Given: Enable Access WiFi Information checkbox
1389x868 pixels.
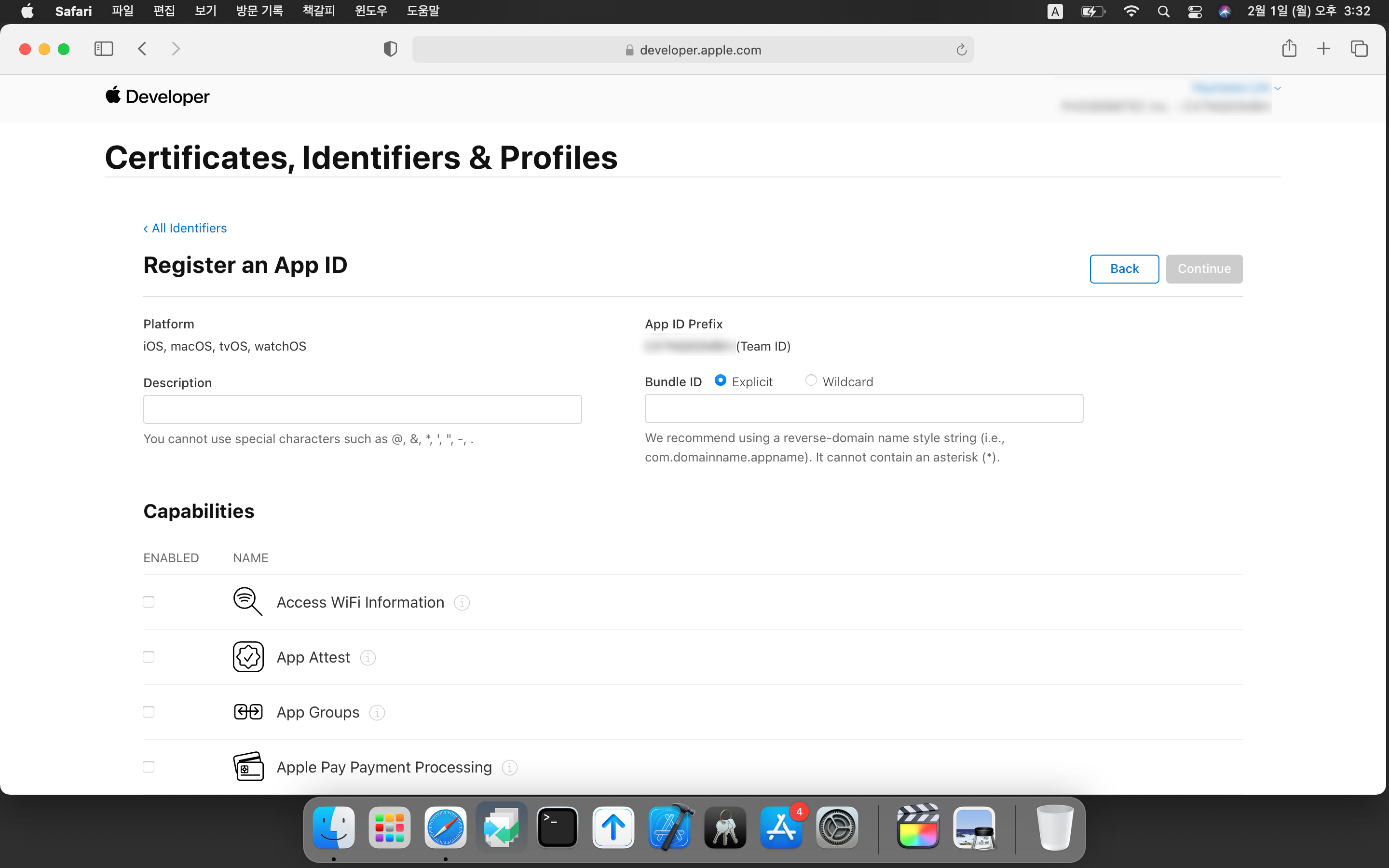Looking at the screenshot, I should [x=149, y=602].
